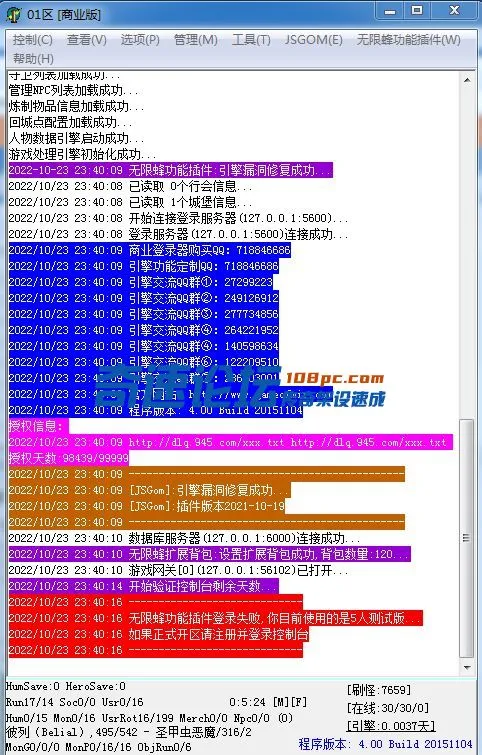Select the line 管理NPC列表加载成功
The image size is (482, 755).
pyautogui.click(x=74, y=91)
